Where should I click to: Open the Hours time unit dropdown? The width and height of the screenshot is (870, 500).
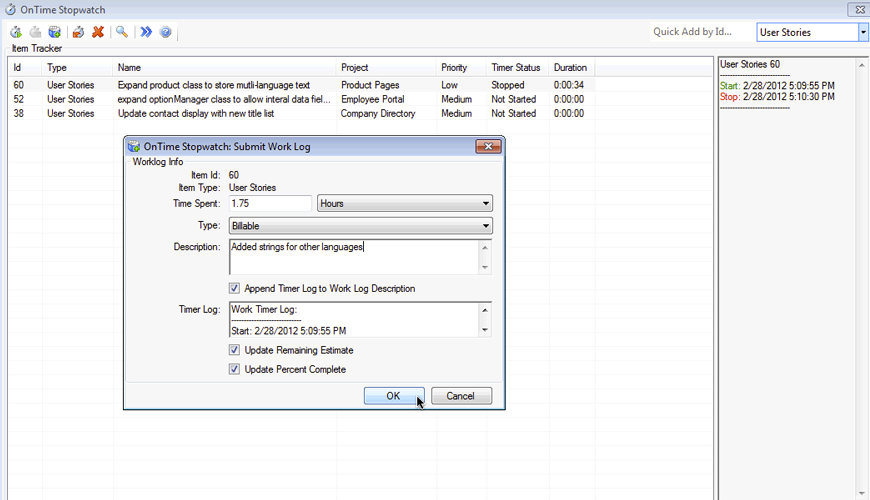pyautogui.click(x=404, y=204)
